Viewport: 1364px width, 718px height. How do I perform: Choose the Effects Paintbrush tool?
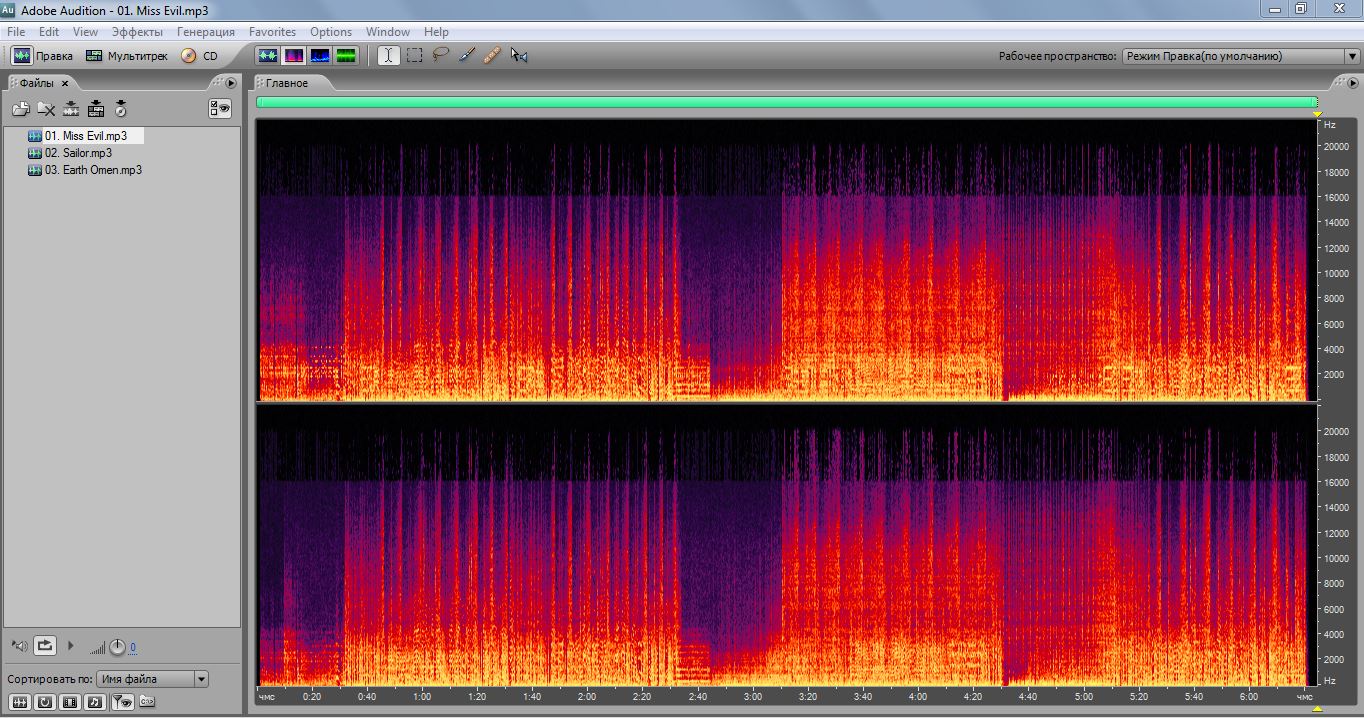[466, 56]
